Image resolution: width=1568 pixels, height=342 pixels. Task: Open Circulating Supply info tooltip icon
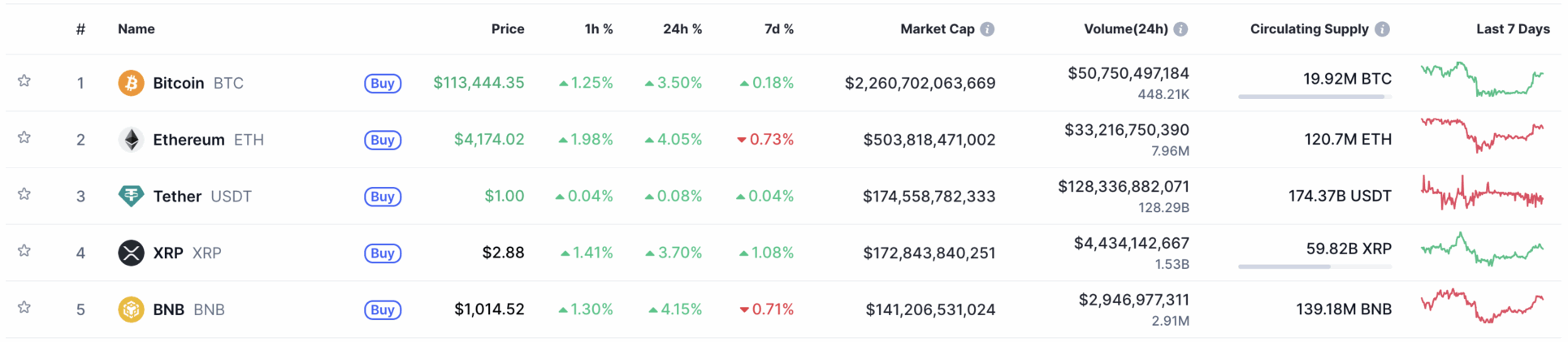coord(1381,29)
